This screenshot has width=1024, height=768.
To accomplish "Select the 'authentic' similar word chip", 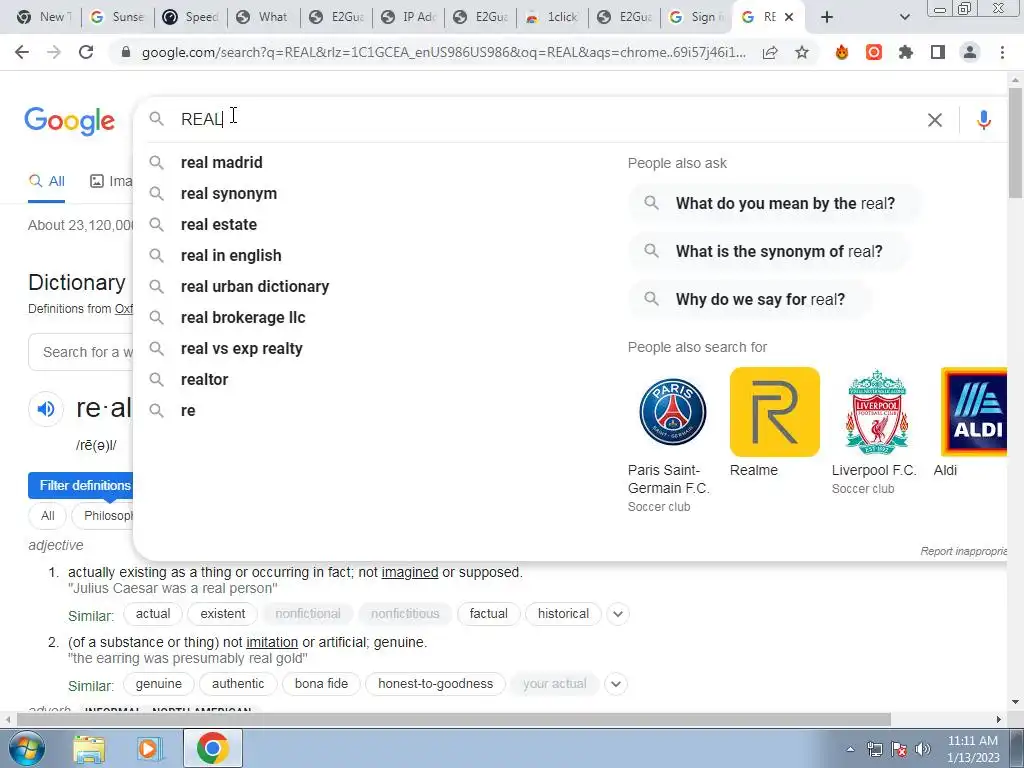I will (238, 684).
